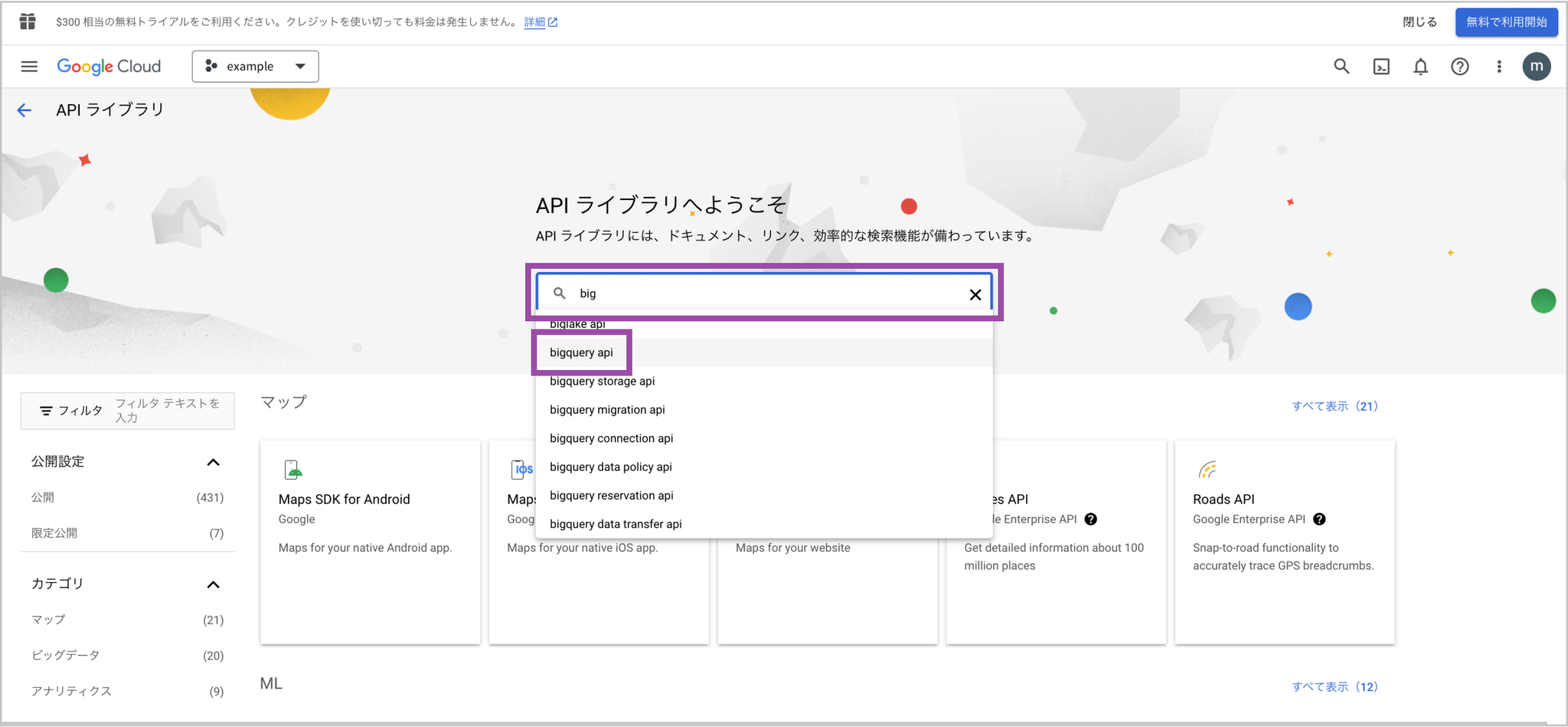
Task: Select the bigquery migration api suggestion
Action: point(763,410)
